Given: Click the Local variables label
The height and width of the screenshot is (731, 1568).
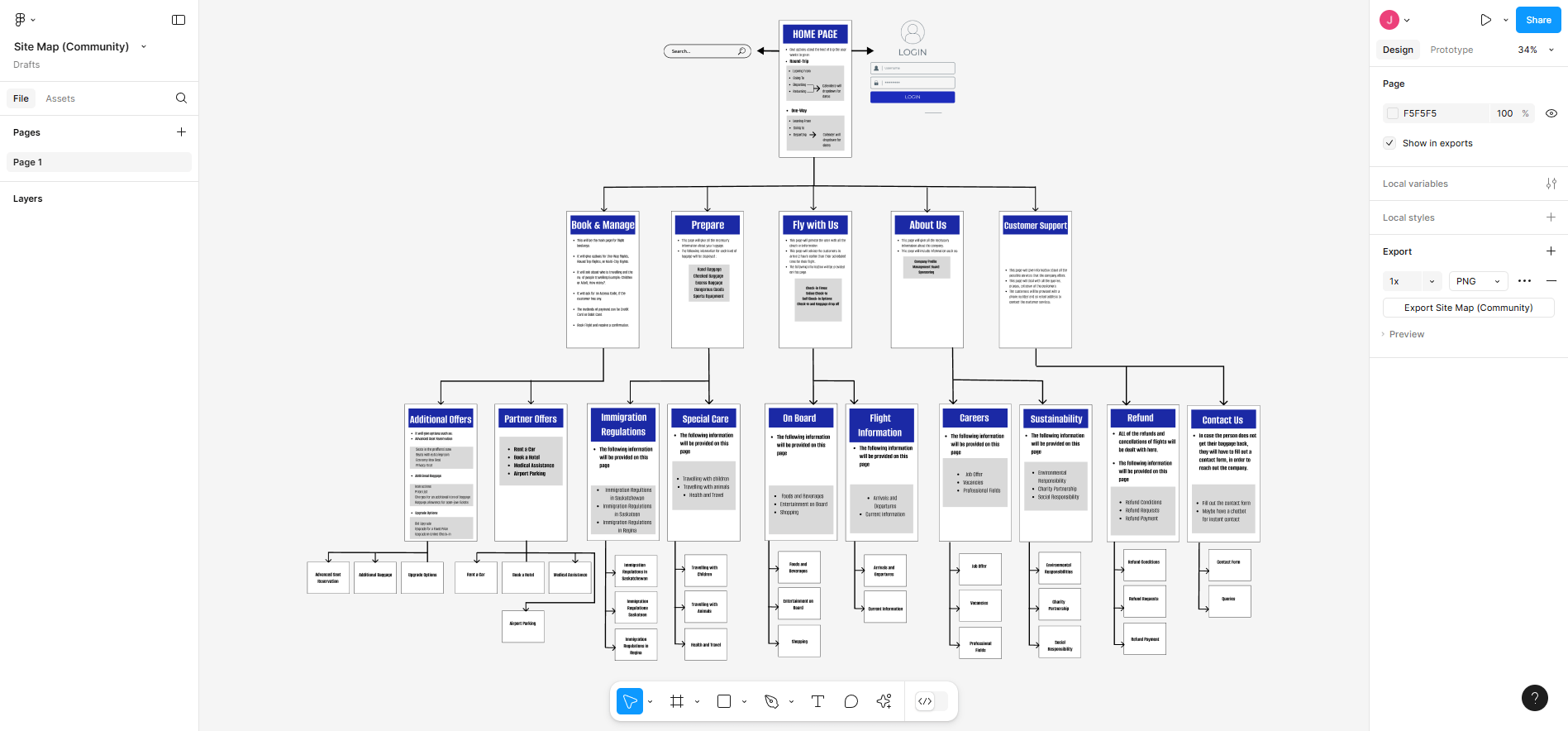Looking at the screenshot, I should point(1415,184).
